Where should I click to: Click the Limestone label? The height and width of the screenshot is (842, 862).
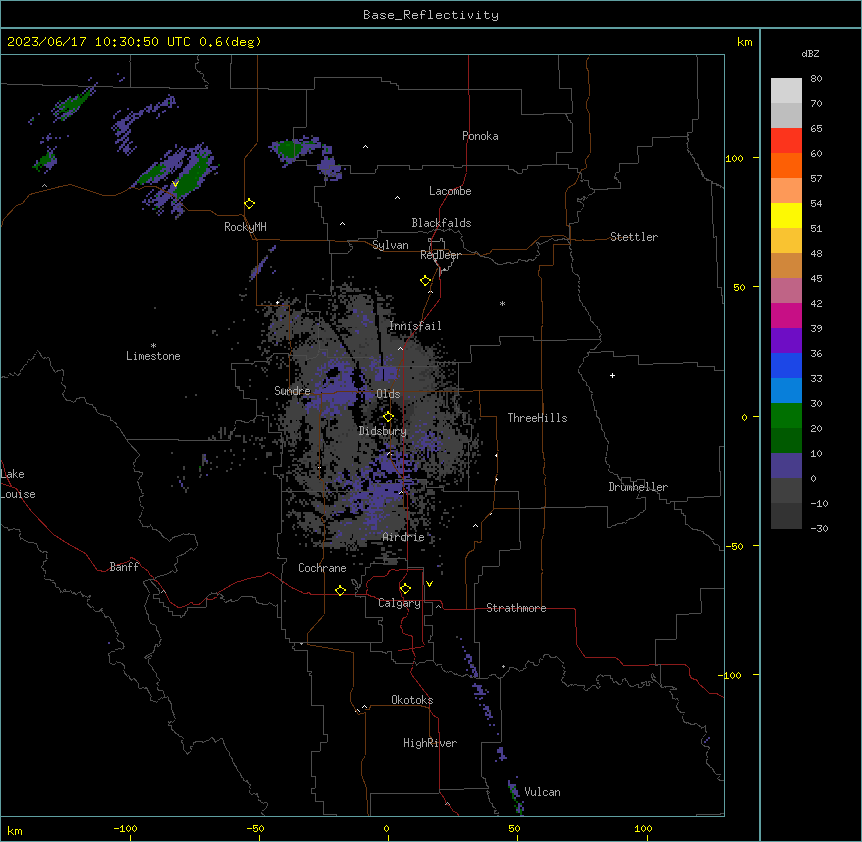[x=153, y=356]
